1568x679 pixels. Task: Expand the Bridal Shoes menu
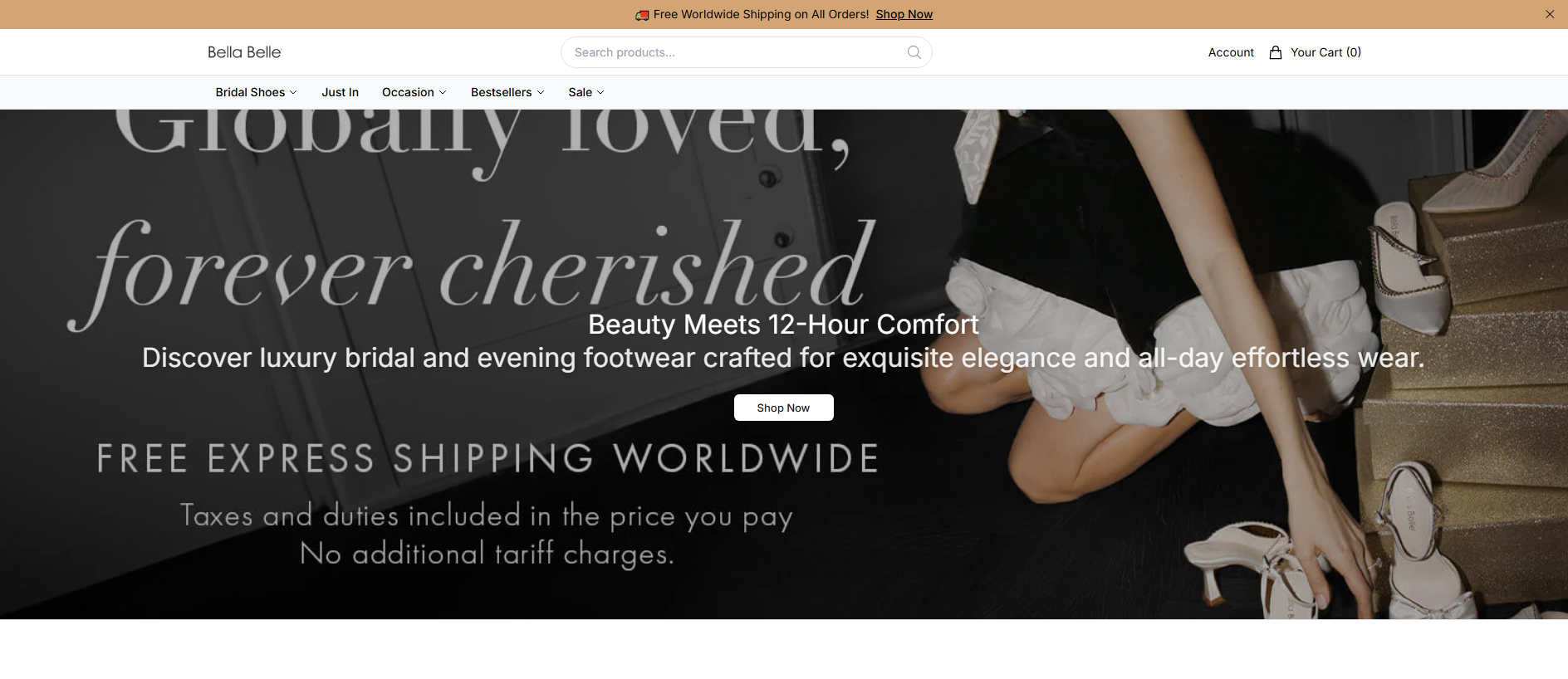(256, 92)
